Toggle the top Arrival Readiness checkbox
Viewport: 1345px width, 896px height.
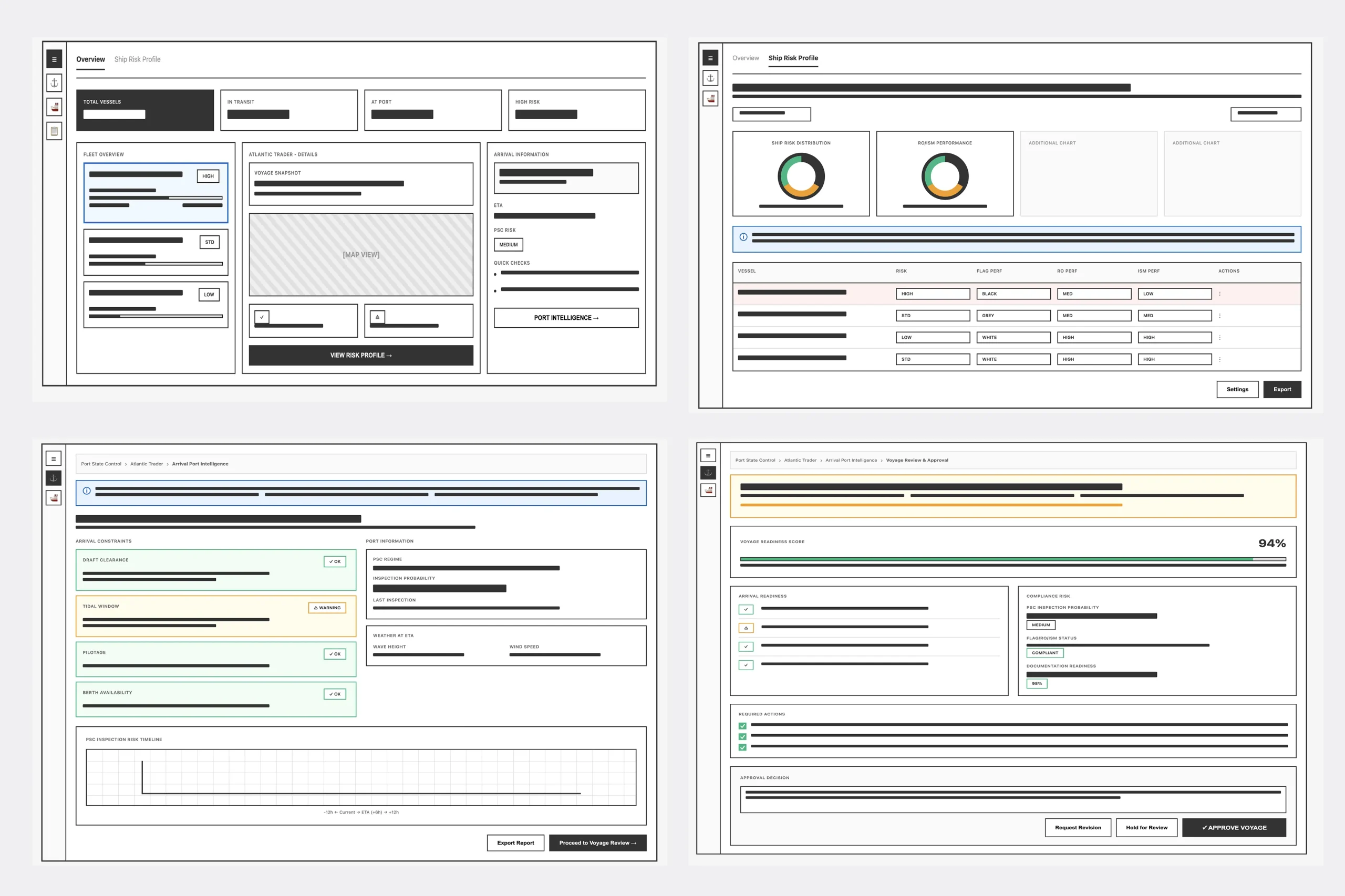746,609
